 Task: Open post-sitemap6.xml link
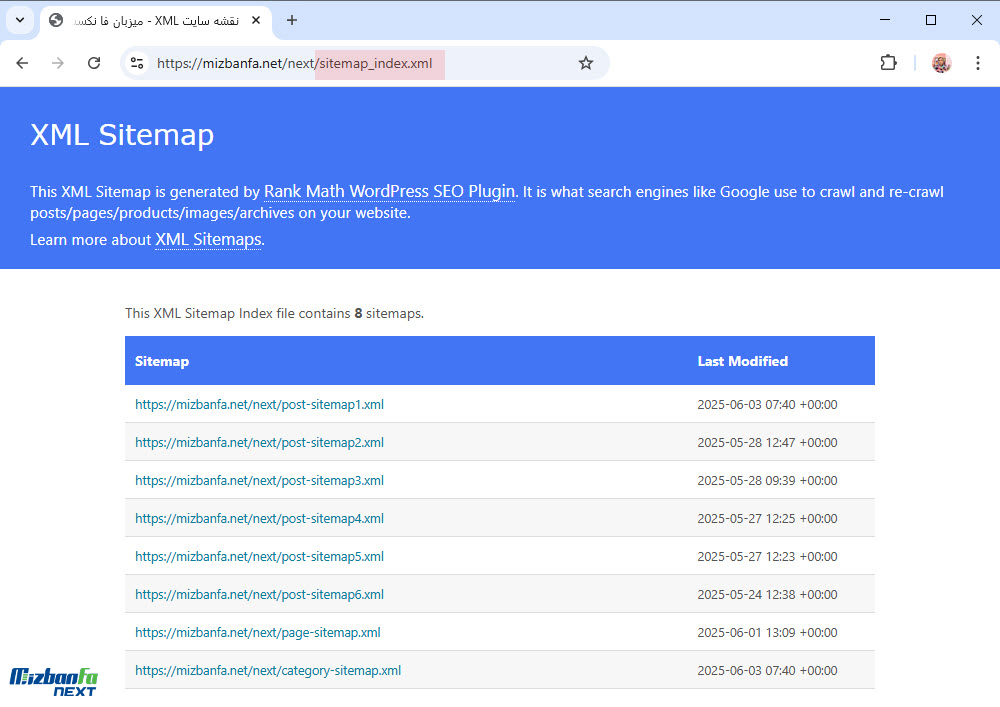(x=260, y=594)
